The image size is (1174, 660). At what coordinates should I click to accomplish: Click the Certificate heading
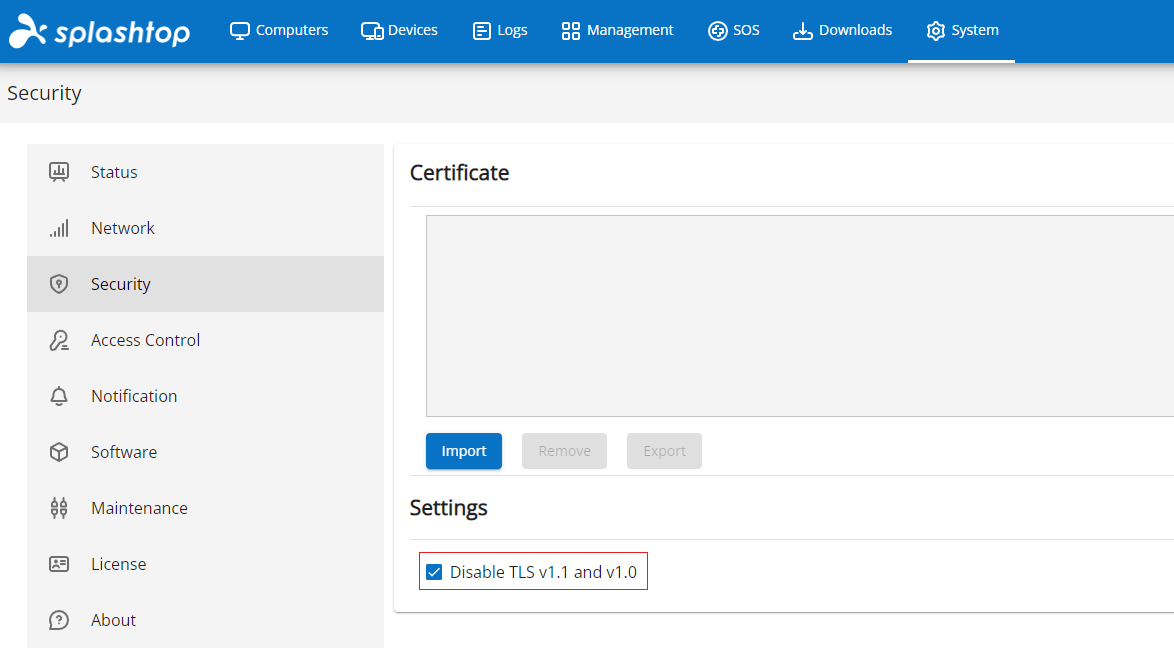pyautogui.click(x=460, y=173)
